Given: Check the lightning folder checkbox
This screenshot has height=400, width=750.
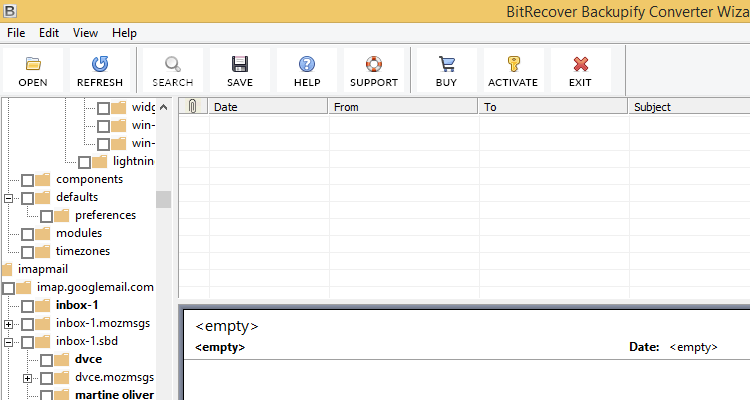Looking at the screenshot, I should tap(85, 162).
